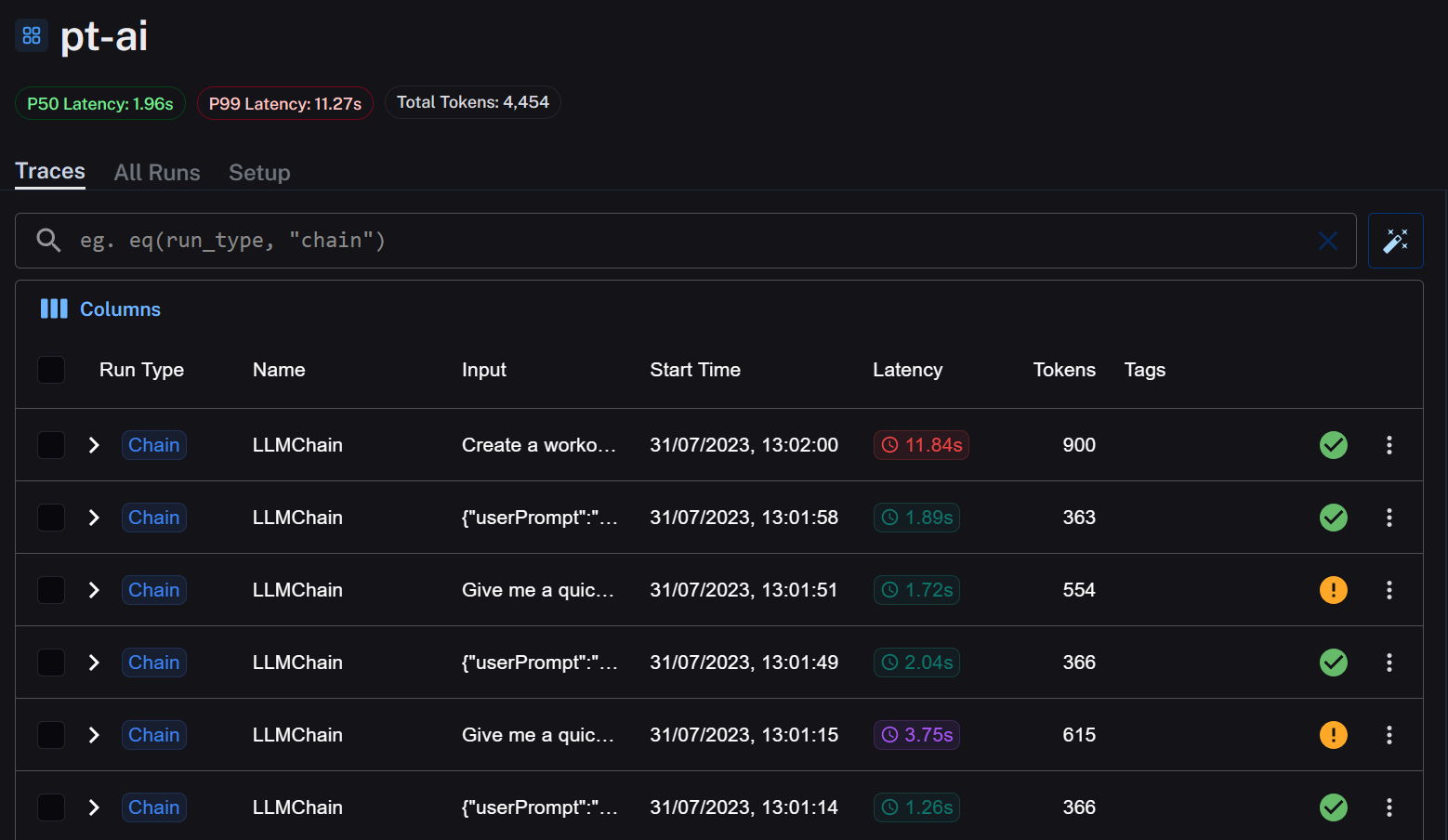Click the pt-ai project grid icon
Screen dimensions: 1448x840
pos(32,35)
